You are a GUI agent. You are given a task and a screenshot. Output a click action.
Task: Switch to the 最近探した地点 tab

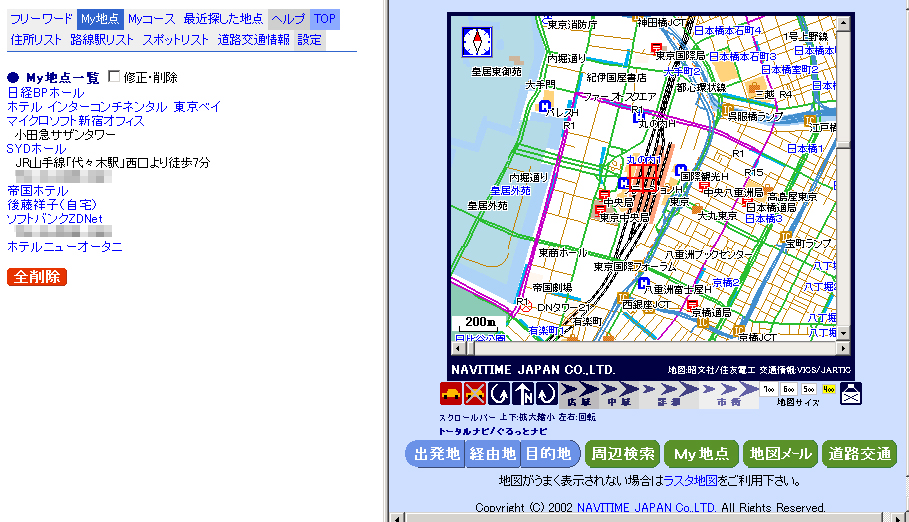(x=223, y=19)
